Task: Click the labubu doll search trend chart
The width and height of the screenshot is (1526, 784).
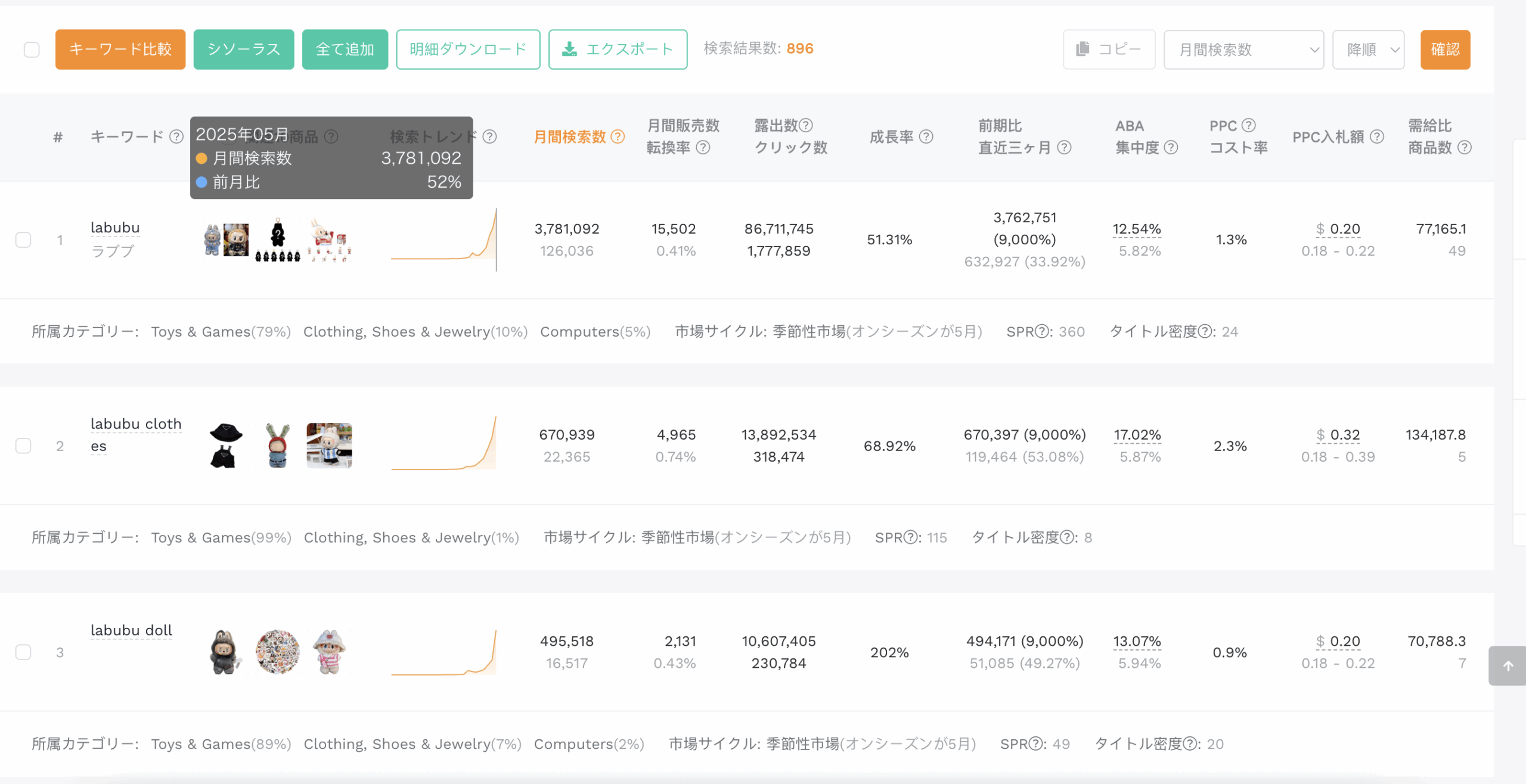Action: (x=443, y=652)
